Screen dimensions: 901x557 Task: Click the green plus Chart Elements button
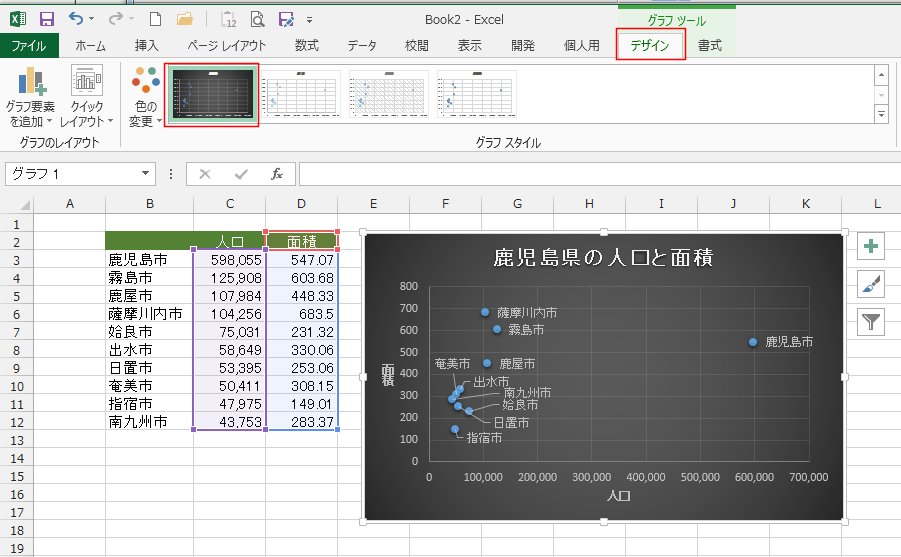tap(872, 247)
